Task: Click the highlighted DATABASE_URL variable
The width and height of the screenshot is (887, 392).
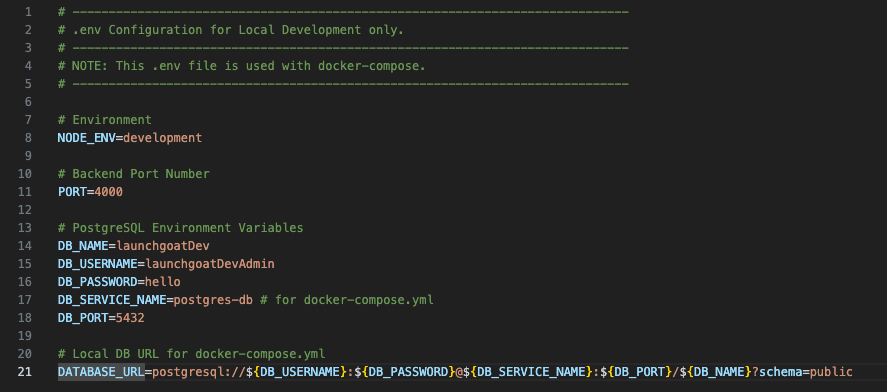Action: pos(101,372)
